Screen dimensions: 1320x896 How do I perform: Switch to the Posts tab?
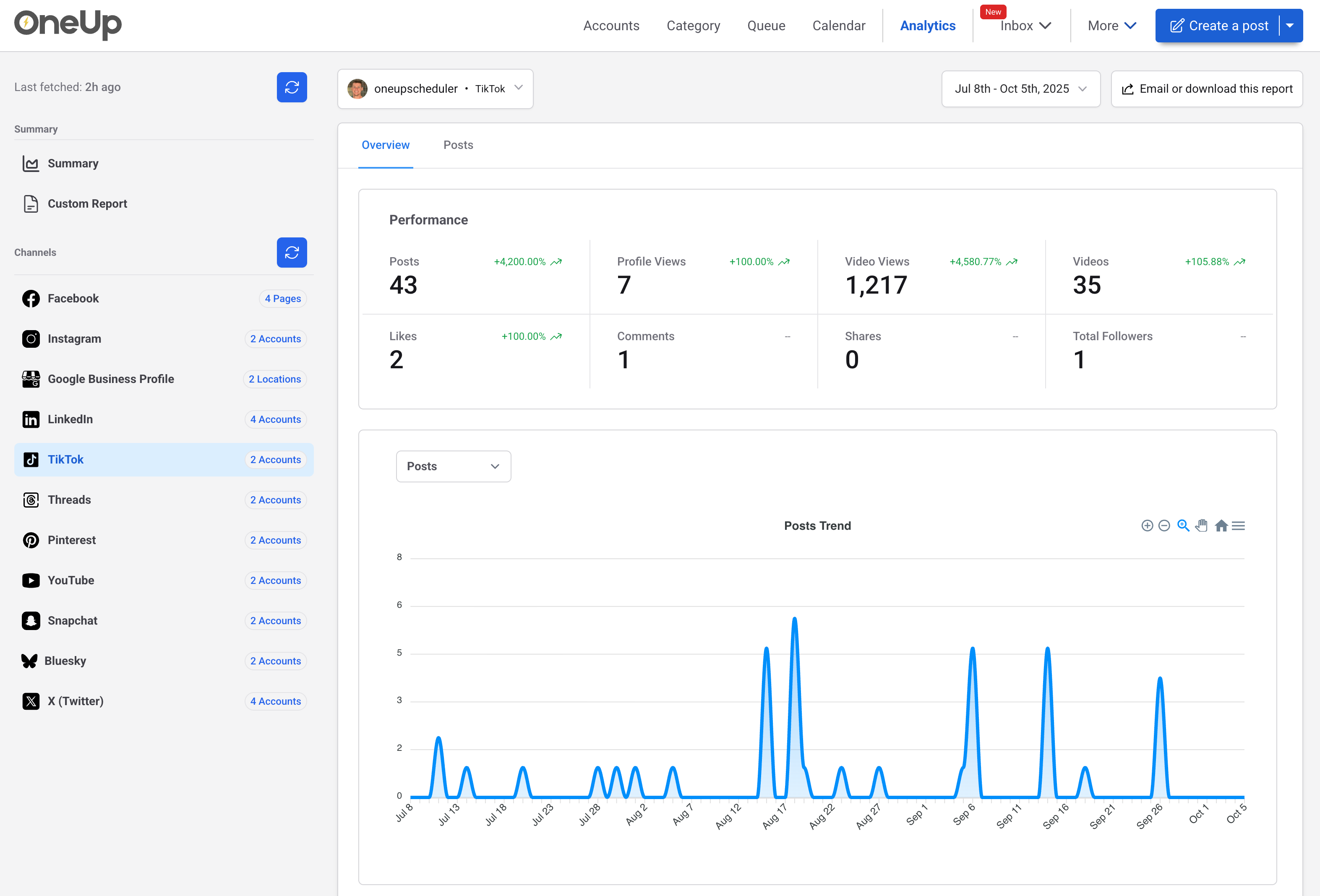458,145
